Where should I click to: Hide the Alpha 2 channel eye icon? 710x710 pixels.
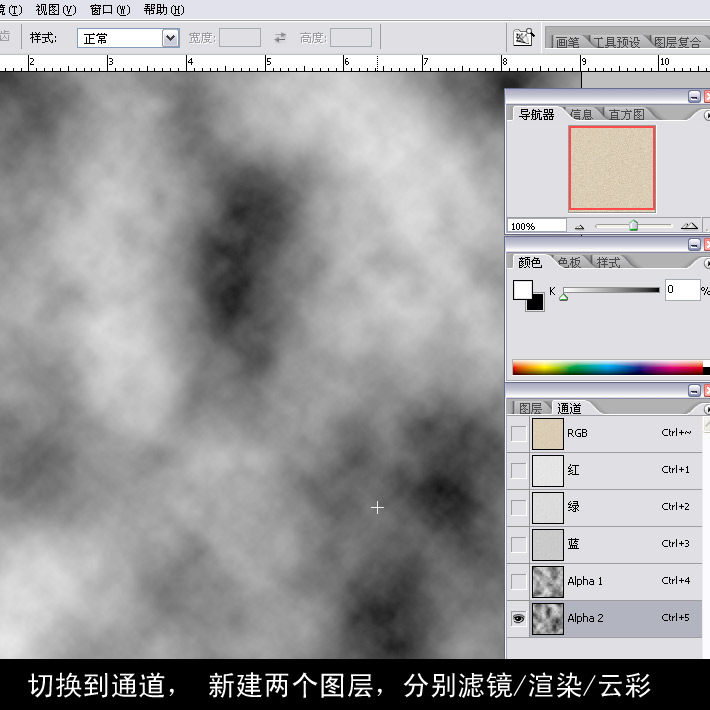pyautogui.click(x=518, y=619)
